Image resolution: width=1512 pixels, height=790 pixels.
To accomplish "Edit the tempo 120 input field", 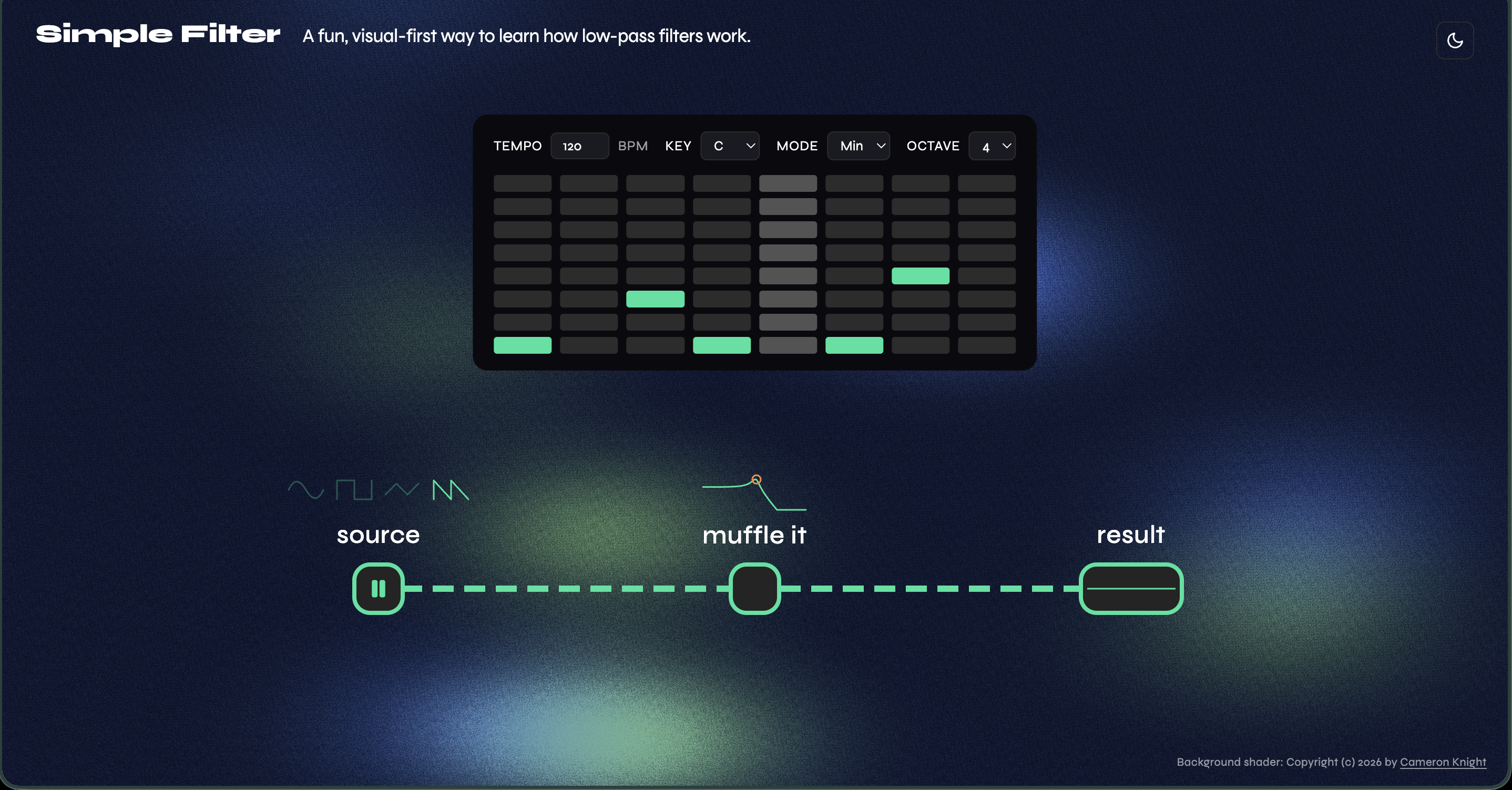I will [x=579, y=146].
